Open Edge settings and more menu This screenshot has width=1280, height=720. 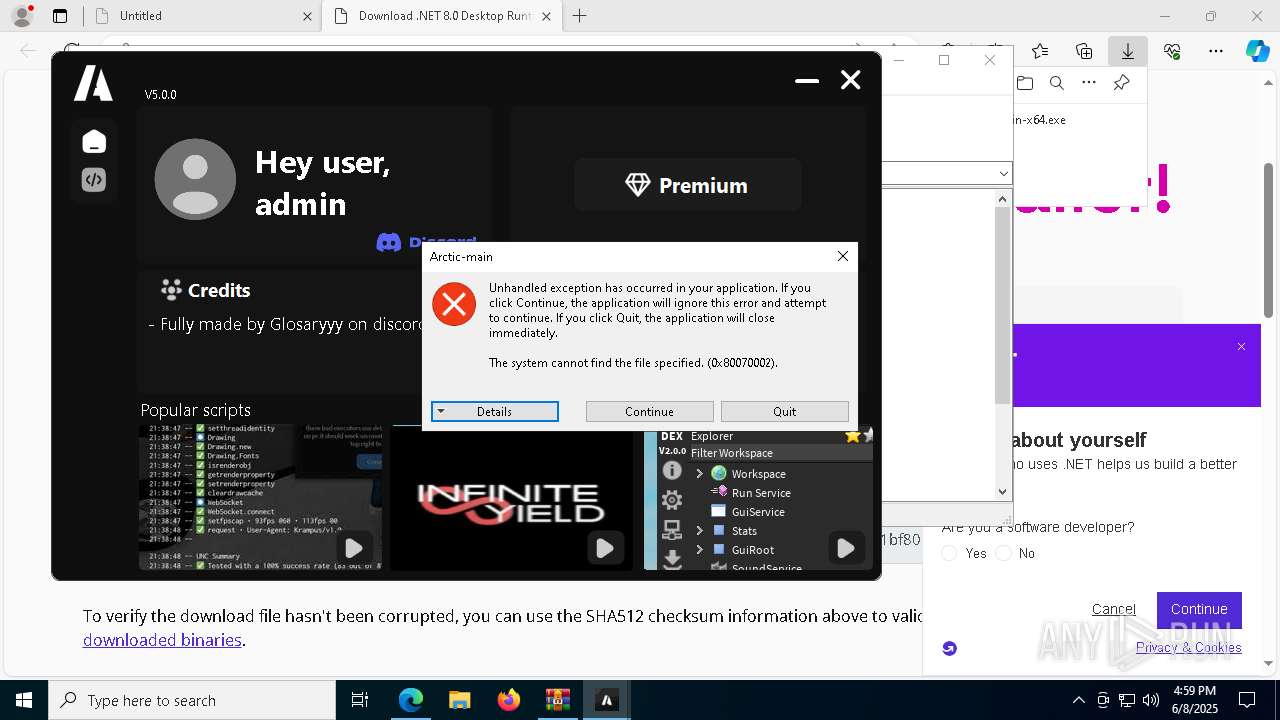click(1216, 51)
